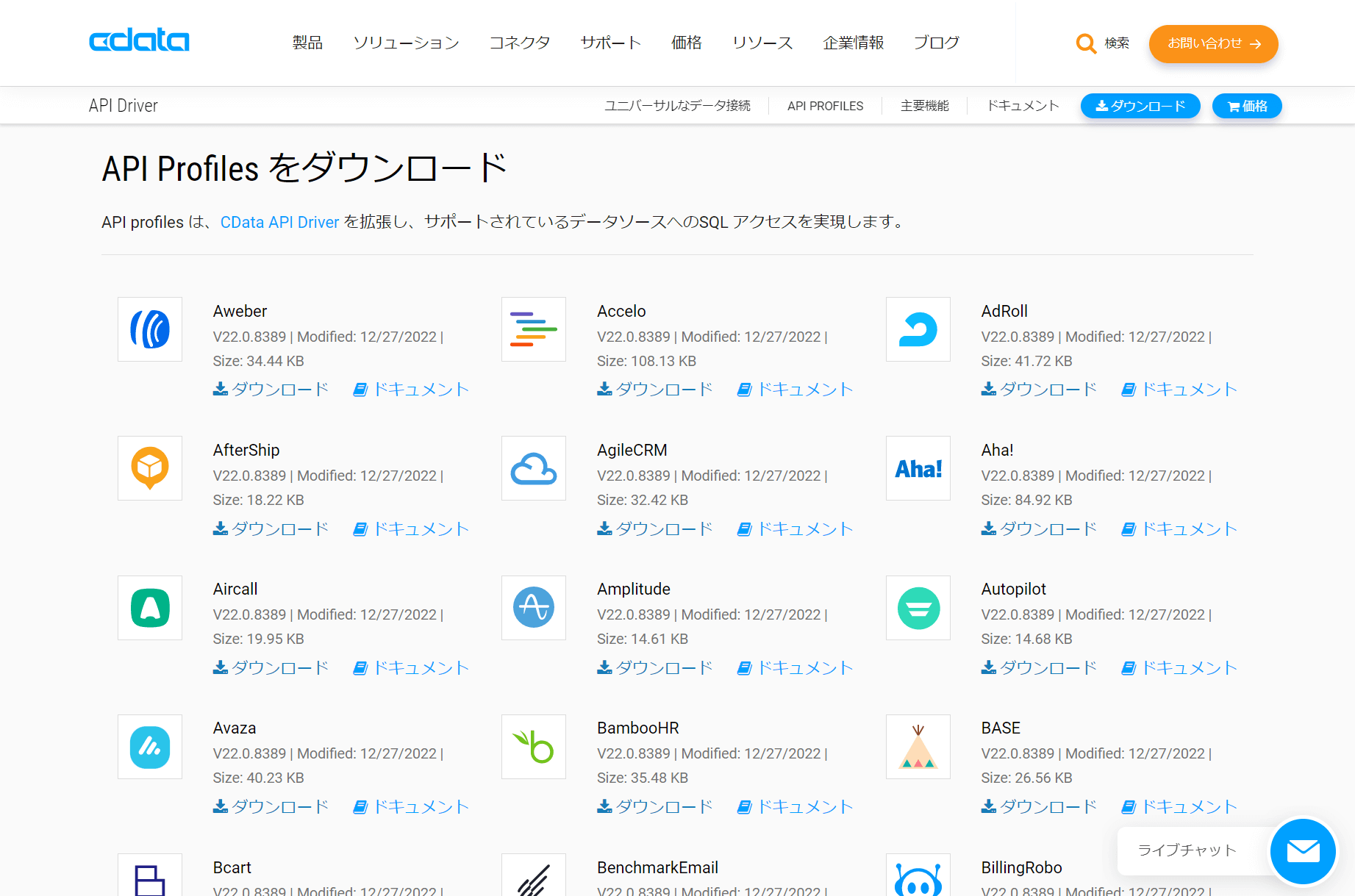The width and height of the screenshot is (1355, 896).
Task: Click the Autopilot logo icon
Action: click(918, 608)
